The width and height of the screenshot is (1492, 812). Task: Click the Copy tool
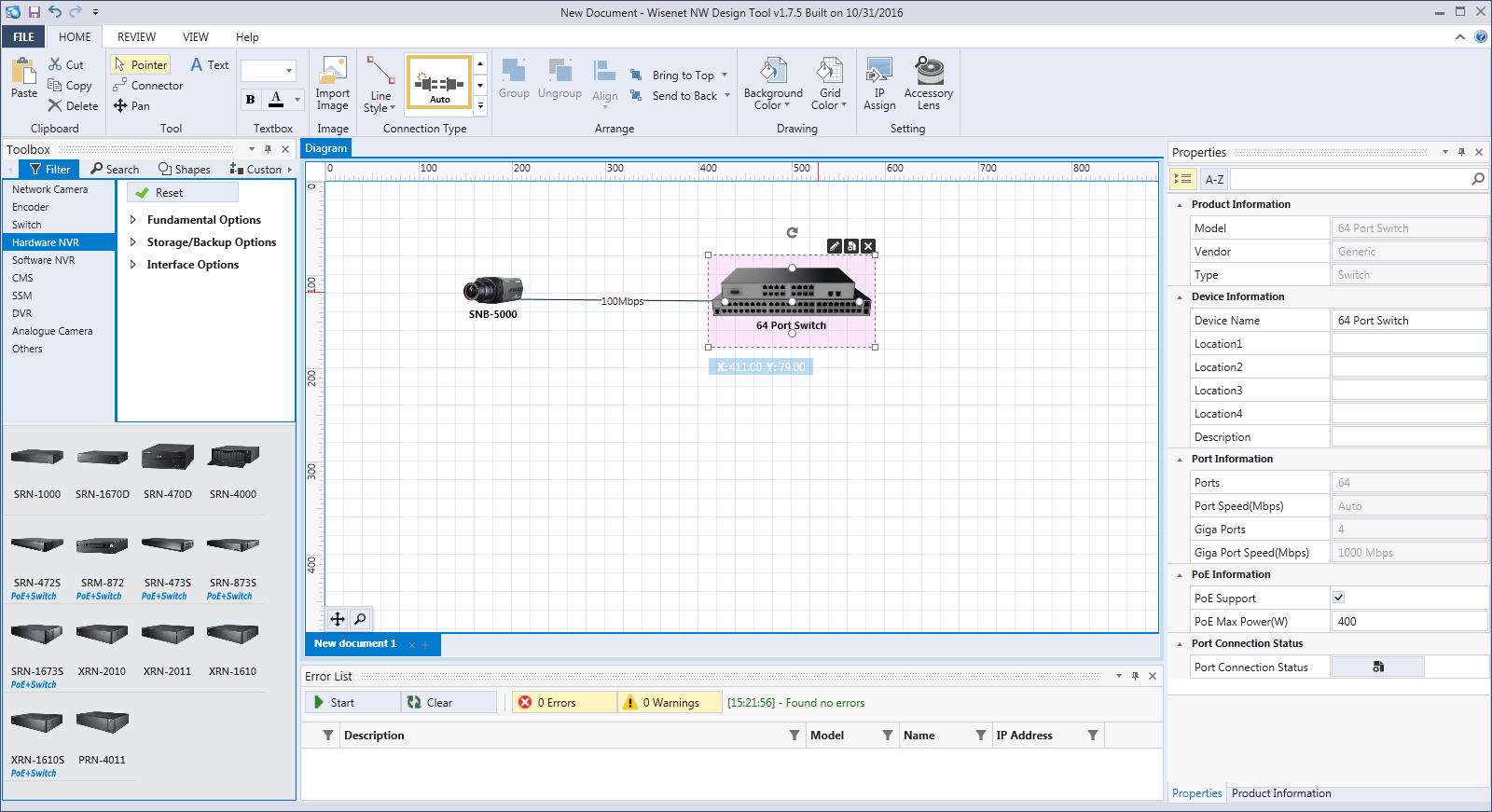(70, 86)
